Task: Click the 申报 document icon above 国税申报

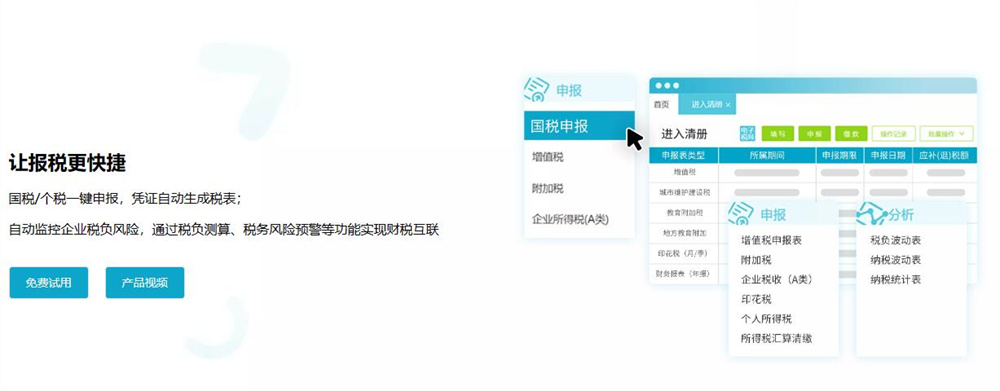Action: click(536, 90)
